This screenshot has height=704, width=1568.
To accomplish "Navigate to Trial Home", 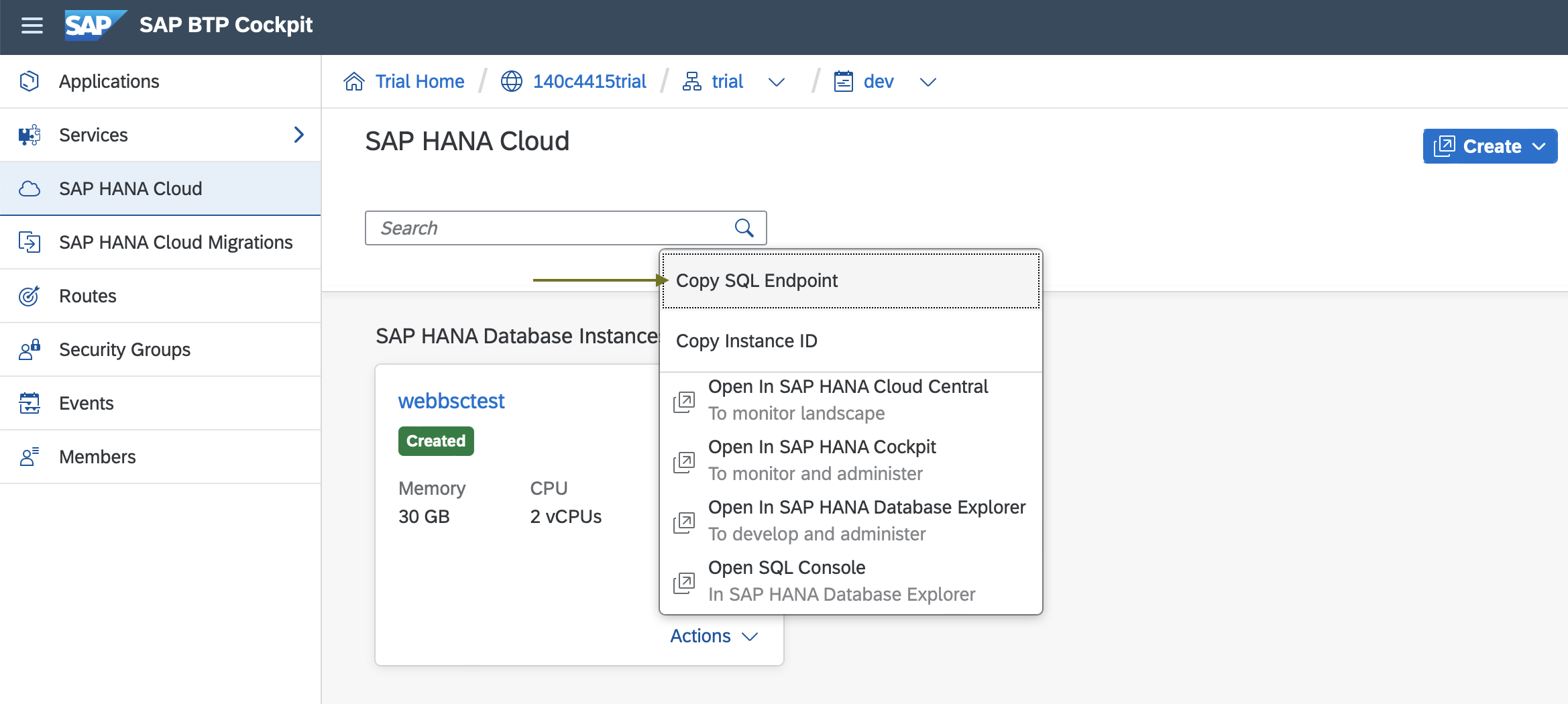I will click(419, 80).
